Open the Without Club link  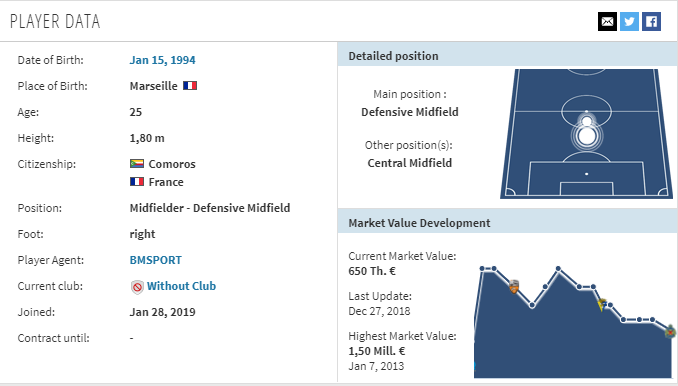coord(181,286)
